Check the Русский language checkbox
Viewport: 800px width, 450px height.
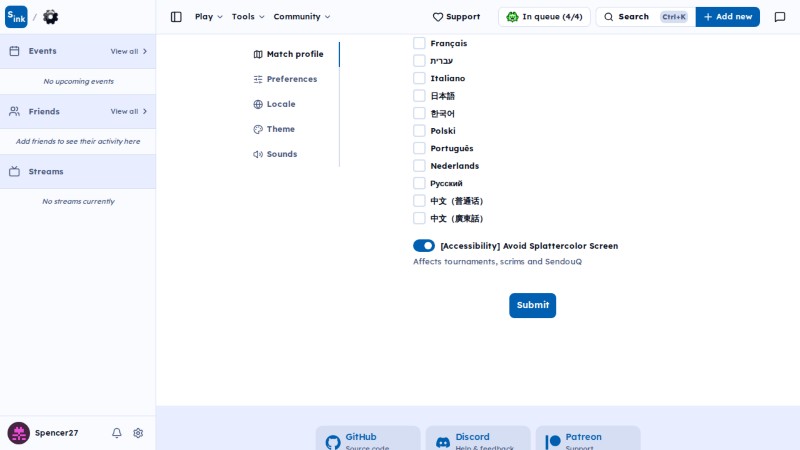(x=419, y=183)
